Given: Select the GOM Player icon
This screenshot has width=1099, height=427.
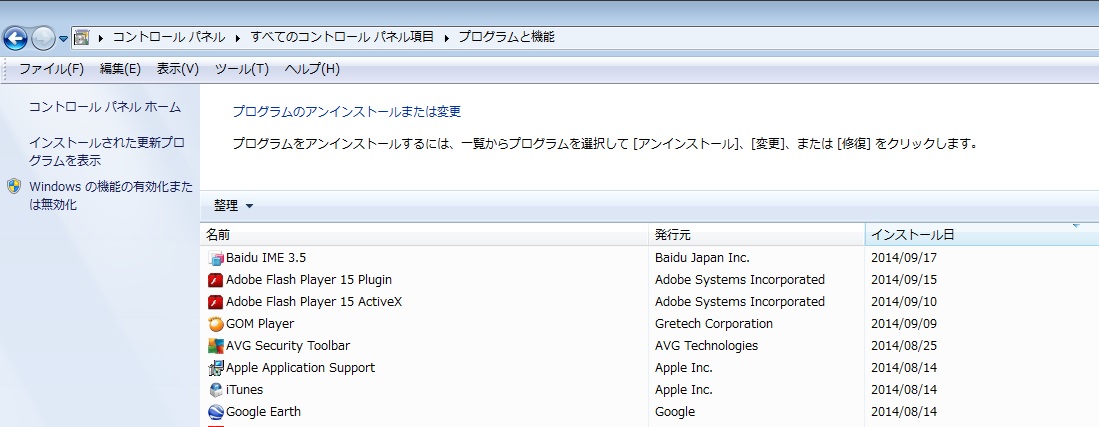Looking at the screenshot, I should [x=215, y=324].
